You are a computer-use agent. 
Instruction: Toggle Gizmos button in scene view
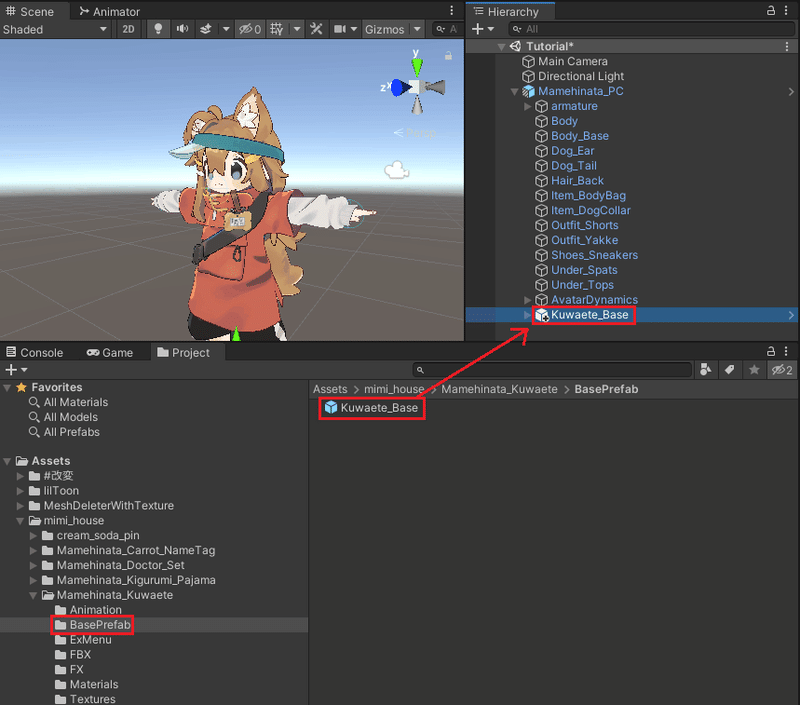(x=385, y=29)
